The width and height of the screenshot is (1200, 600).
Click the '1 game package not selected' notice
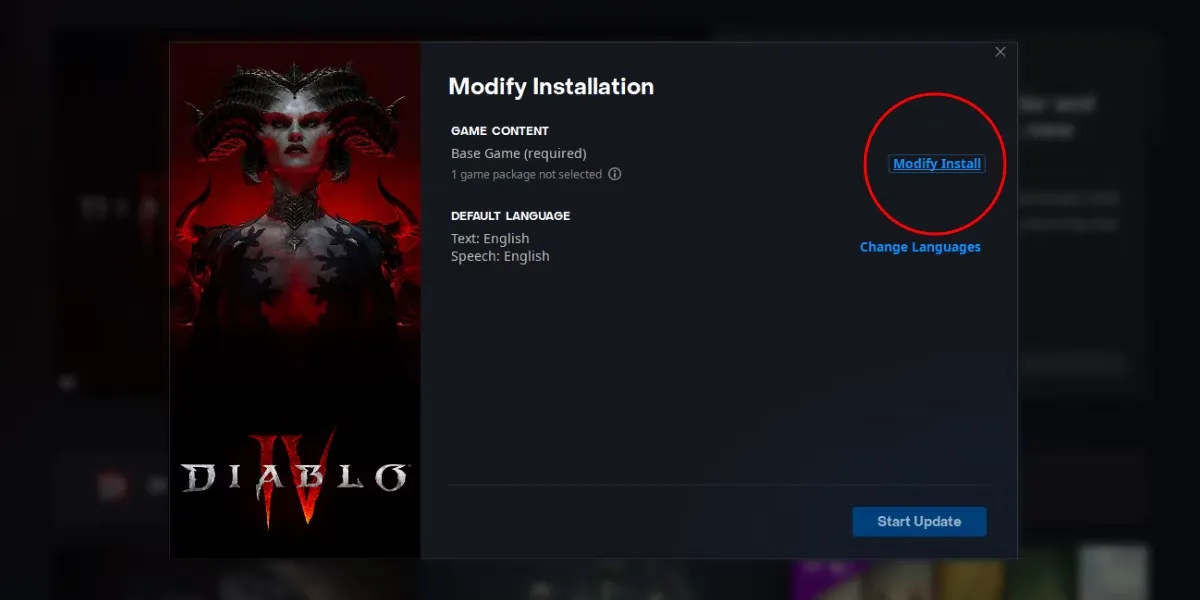click(x=526, y=175)
